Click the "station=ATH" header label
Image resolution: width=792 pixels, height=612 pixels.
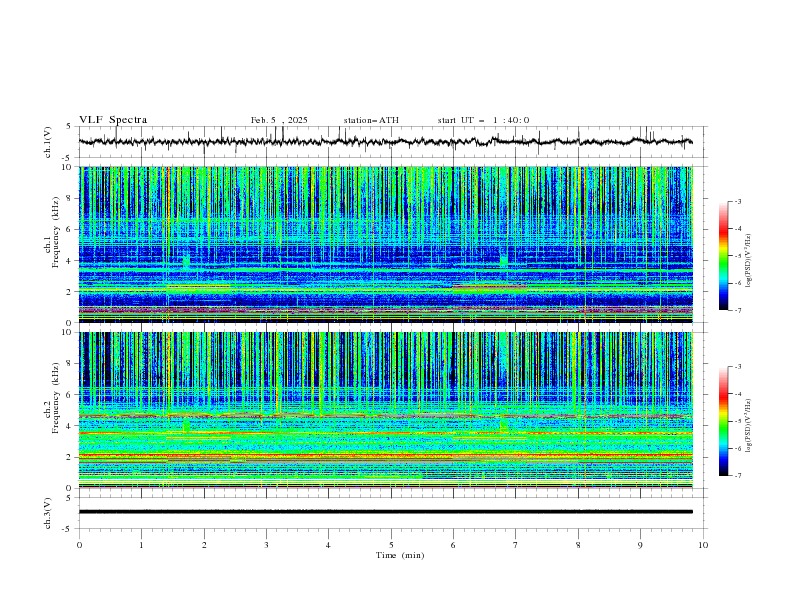point(371,120)
